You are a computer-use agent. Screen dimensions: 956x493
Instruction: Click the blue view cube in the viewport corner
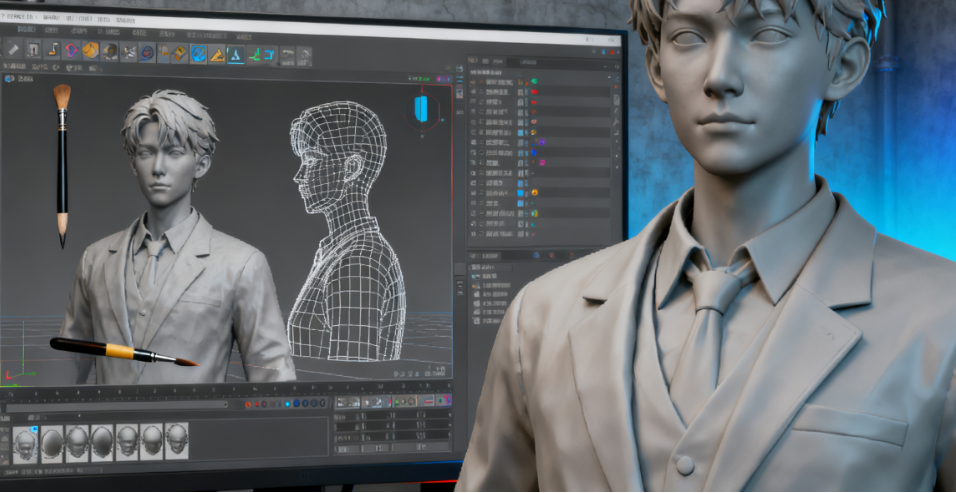pos(421,107)
